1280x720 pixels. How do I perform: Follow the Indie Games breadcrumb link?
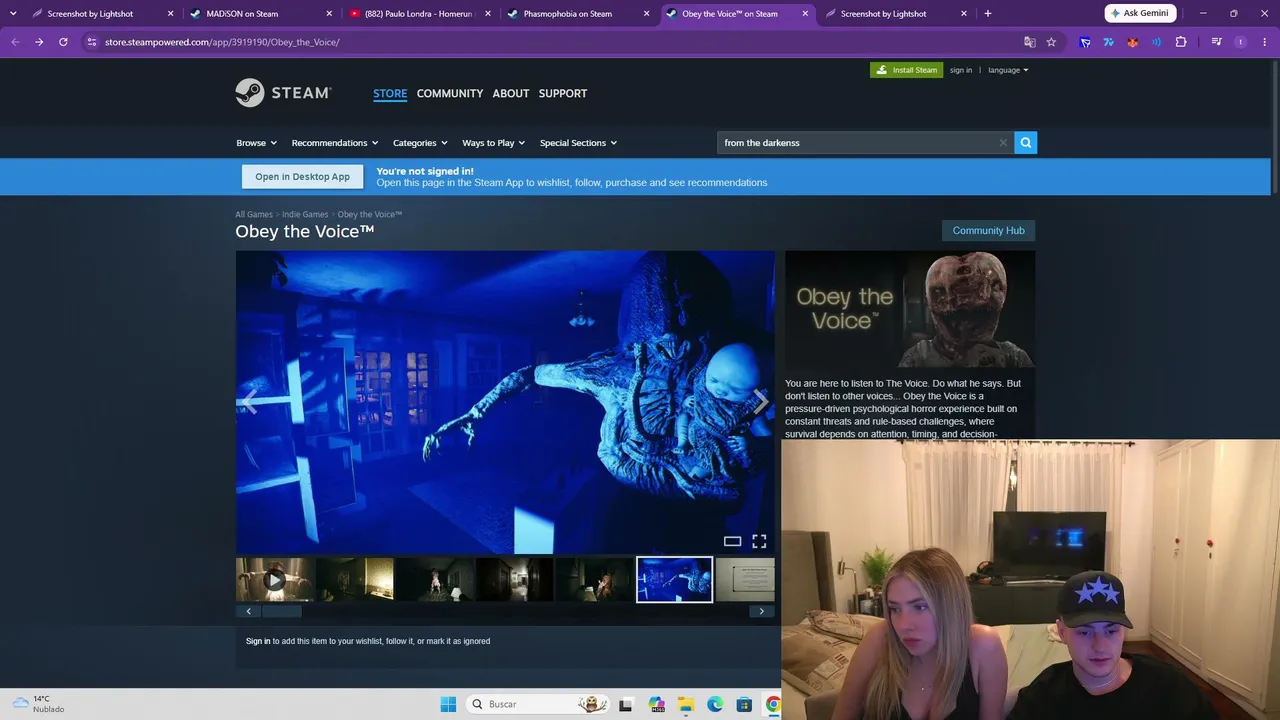[x=305, y=214]
